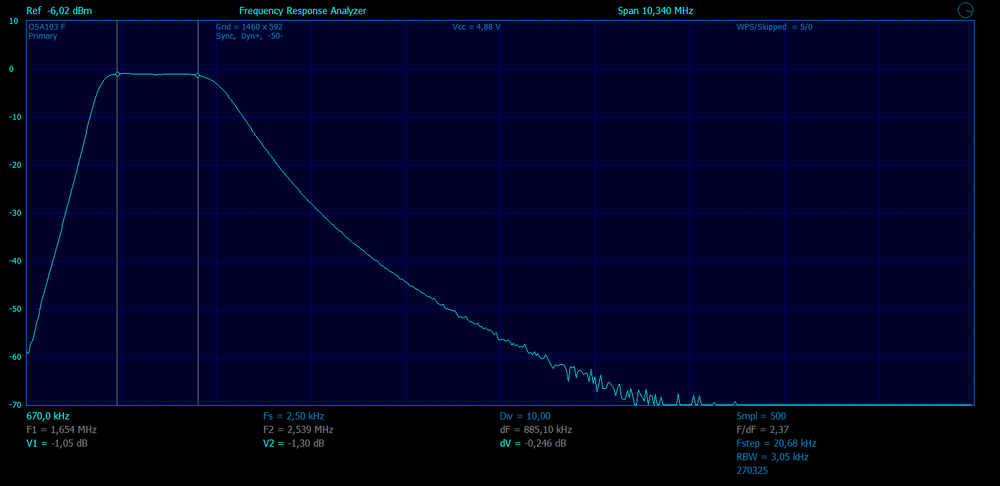Click the second cursor marker on the curve

198,76
